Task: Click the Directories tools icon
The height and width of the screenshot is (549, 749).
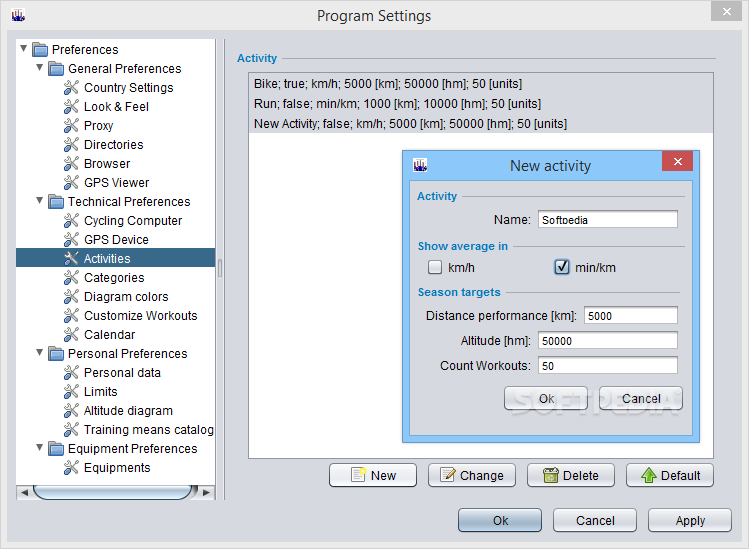Action: tap(71, 144)
